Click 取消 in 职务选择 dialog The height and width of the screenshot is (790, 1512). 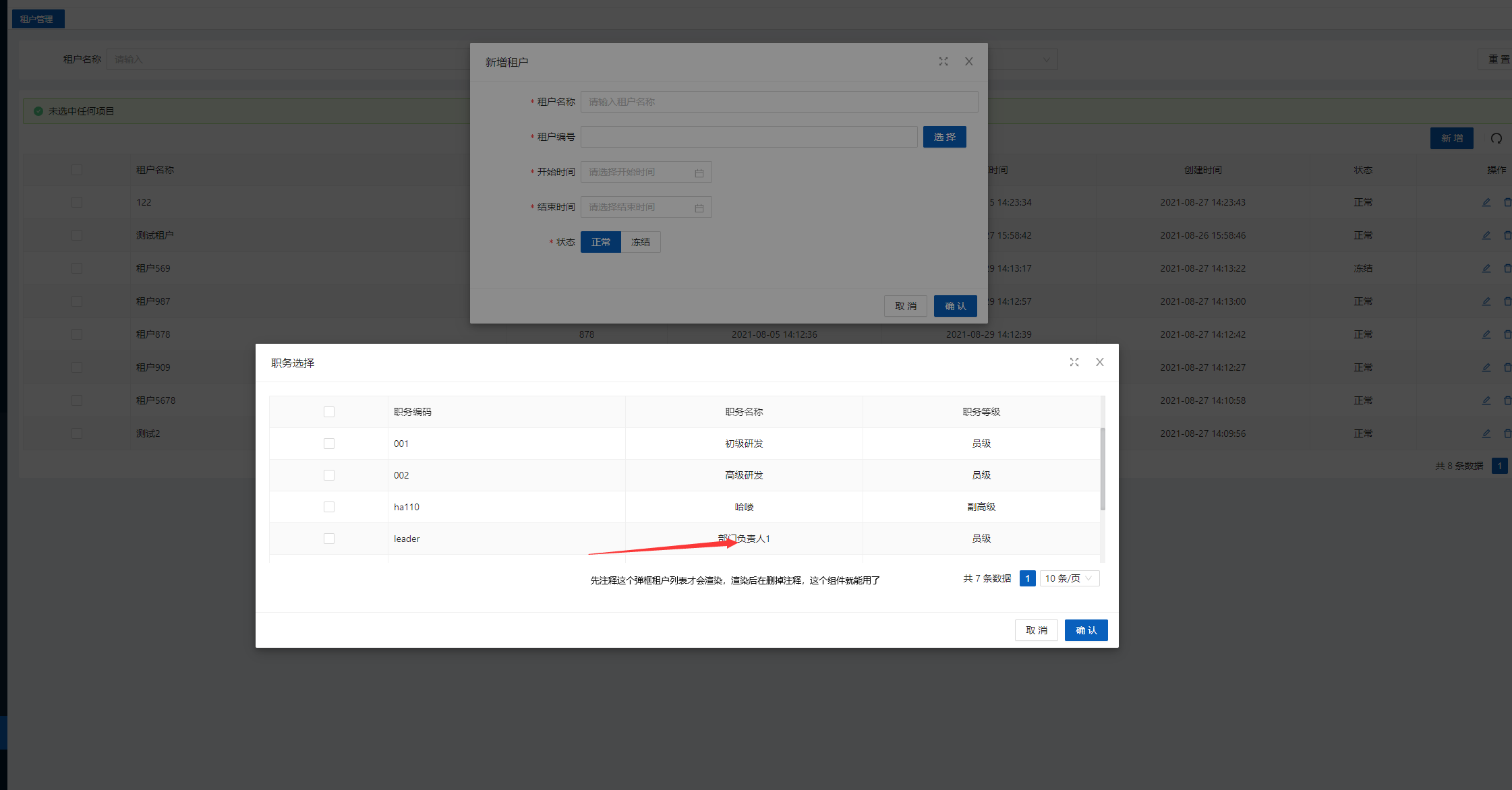1036,630
